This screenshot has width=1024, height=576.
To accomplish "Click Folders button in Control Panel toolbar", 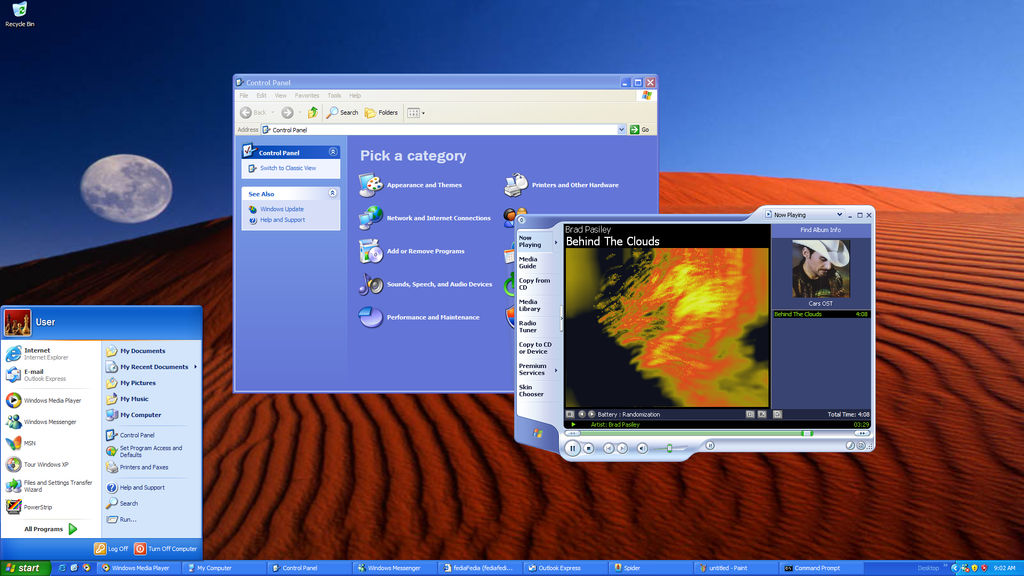I will coord(381,112).
